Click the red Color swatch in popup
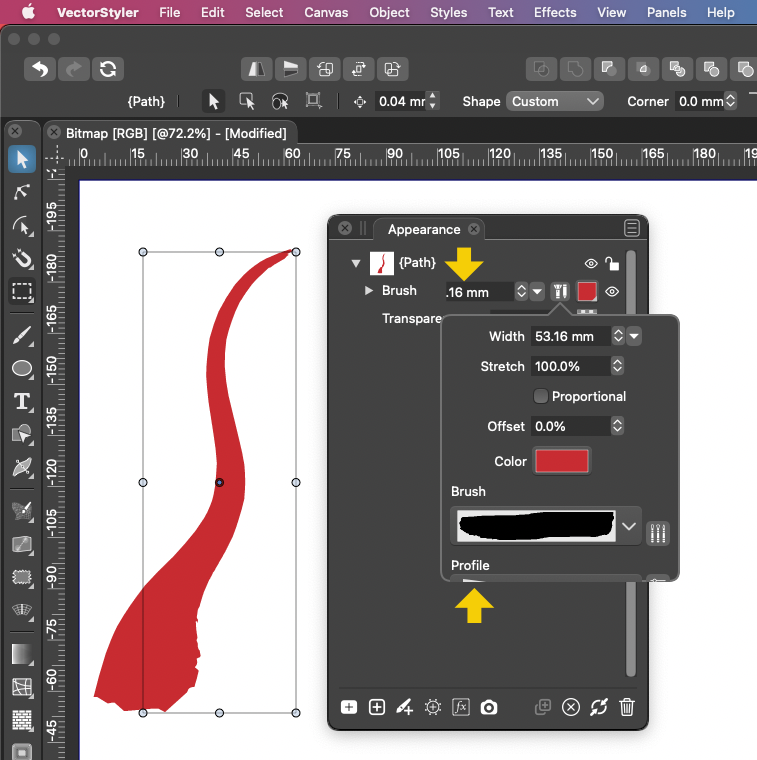Image resolution: width=757 pixels, height=760 pixels. [x=562, y=461]
